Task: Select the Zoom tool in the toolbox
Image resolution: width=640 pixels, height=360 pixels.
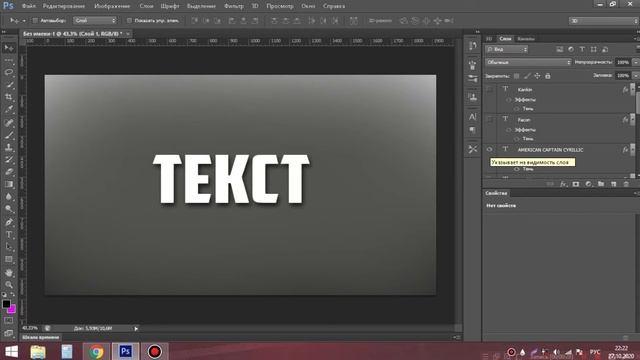Action: (x=9, y=284)
